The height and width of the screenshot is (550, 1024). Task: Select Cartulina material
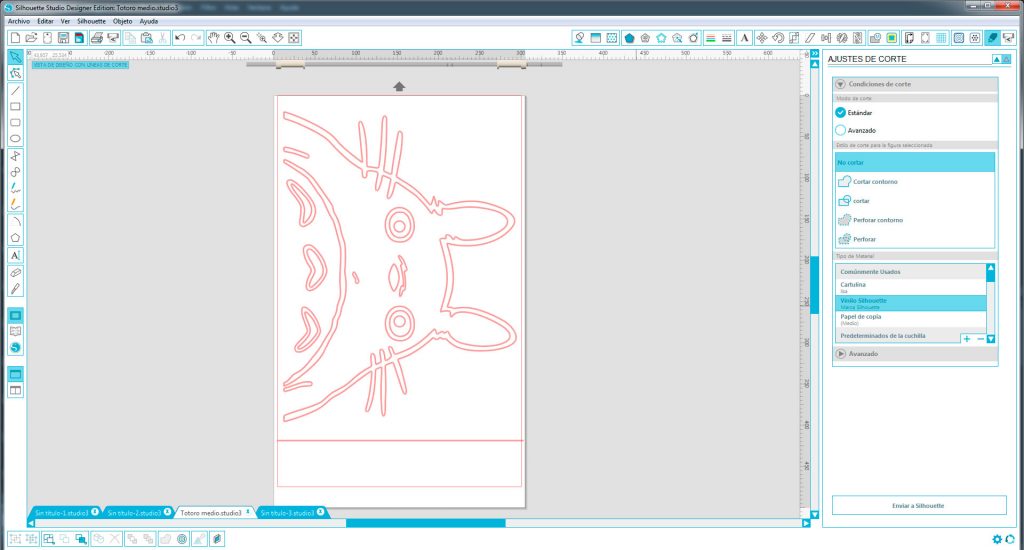click(911, 287)
